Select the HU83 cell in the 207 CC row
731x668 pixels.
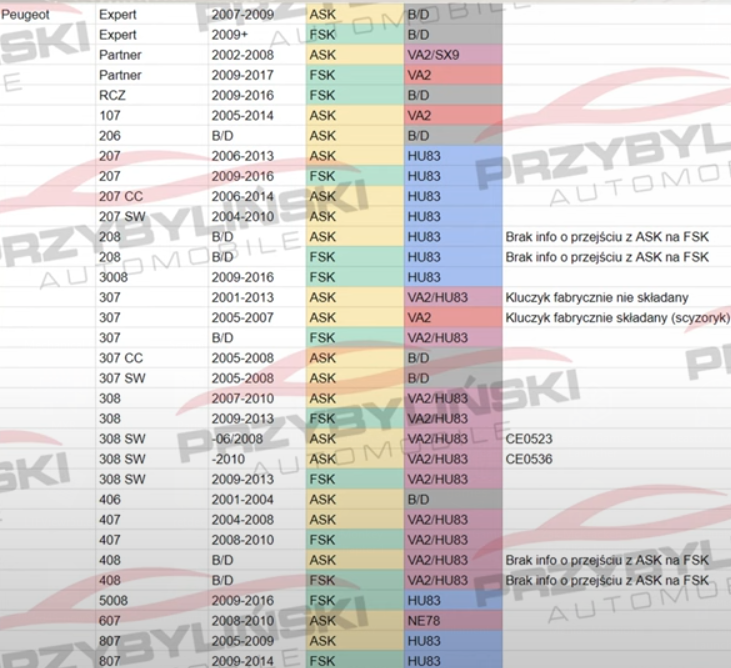point(453,196)
